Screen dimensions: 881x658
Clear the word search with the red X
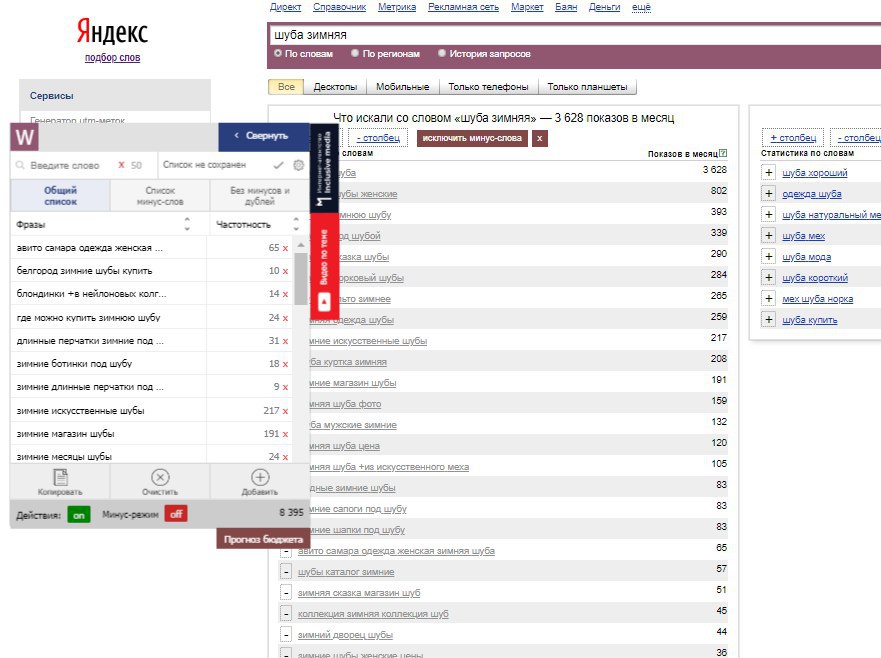[x=121, y=165]
